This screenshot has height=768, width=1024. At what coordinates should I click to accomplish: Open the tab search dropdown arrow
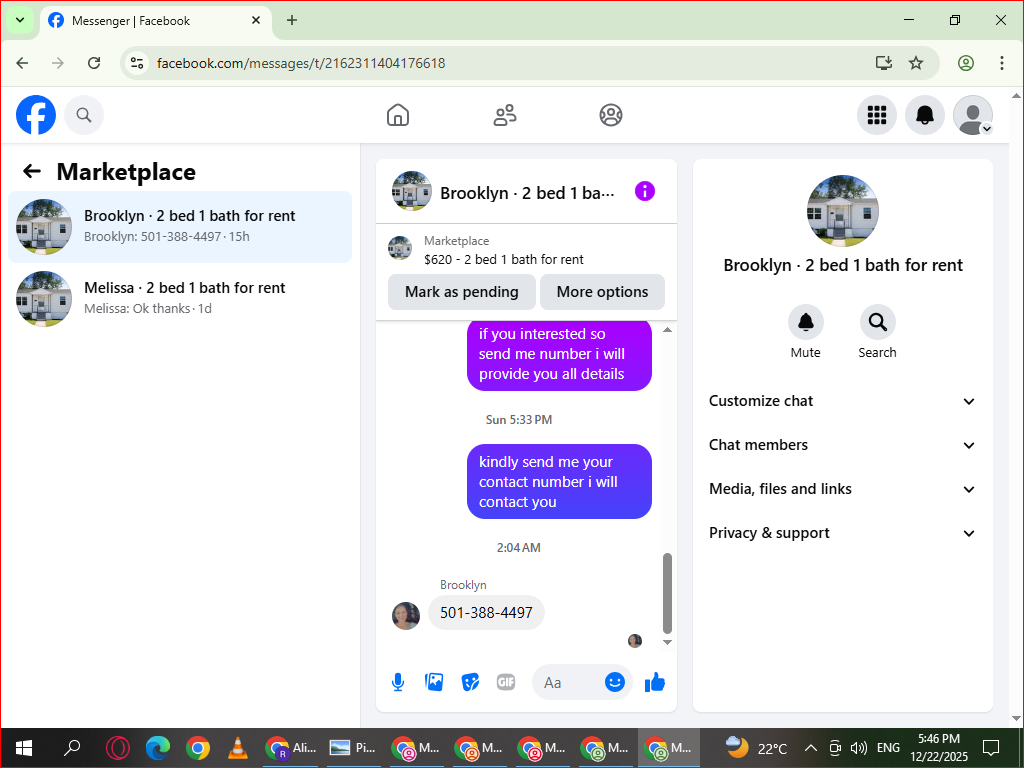tap(20, 20)
